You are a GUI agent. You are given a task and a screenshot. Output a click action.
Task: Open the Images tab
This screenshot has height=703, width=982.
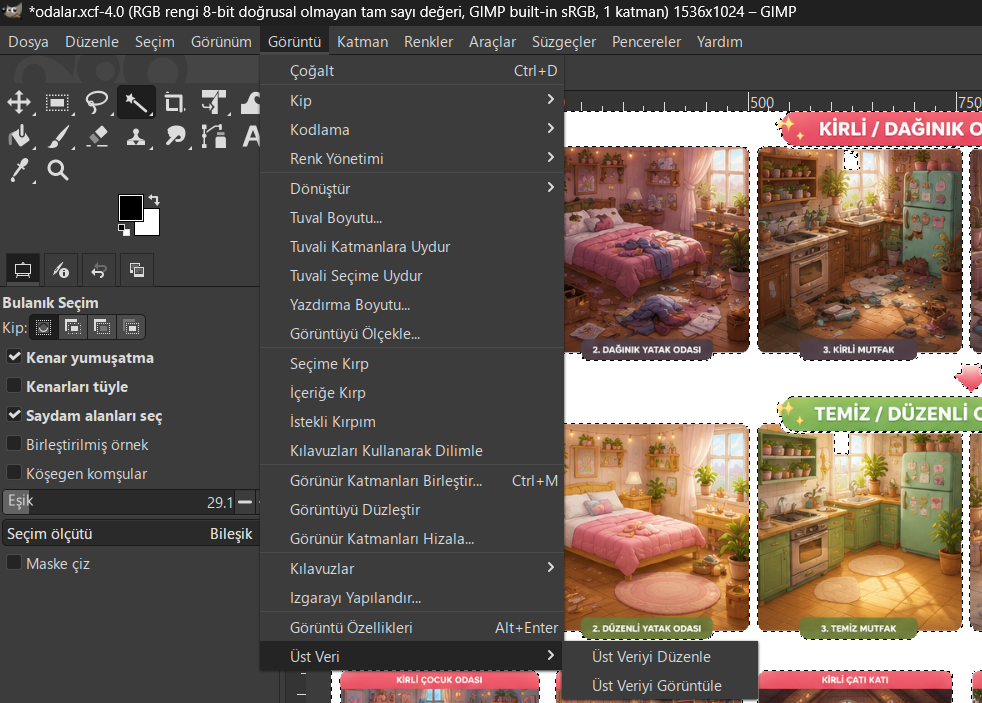[137, 270]
